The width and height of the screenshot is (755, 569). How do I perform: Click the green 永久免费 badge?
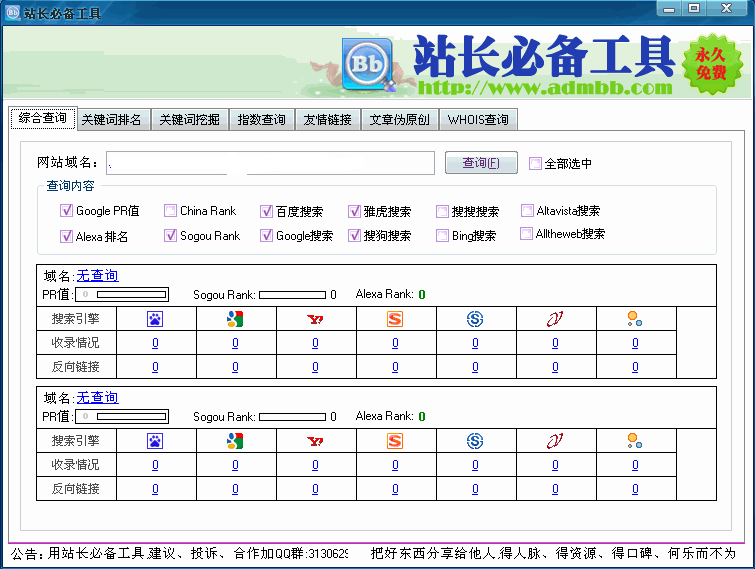712,64
